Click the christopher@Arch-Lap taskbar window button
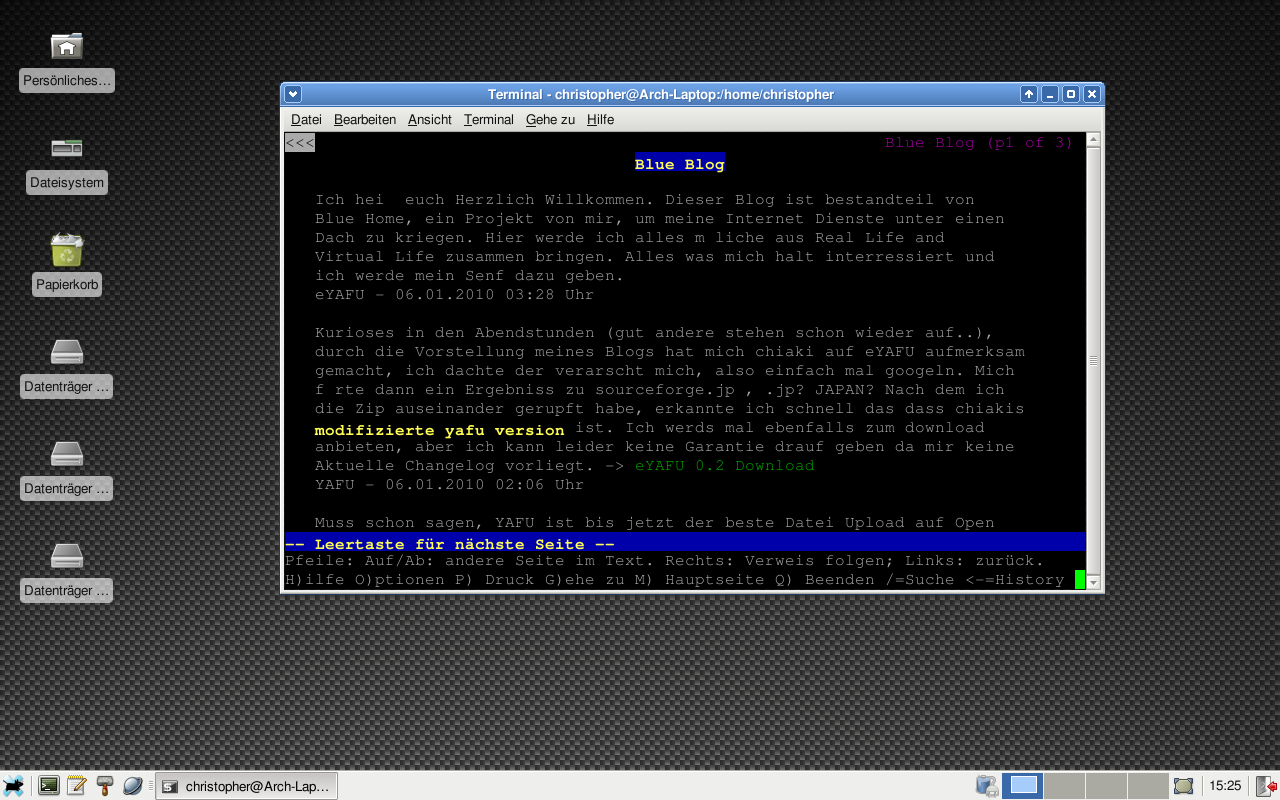 247,786
